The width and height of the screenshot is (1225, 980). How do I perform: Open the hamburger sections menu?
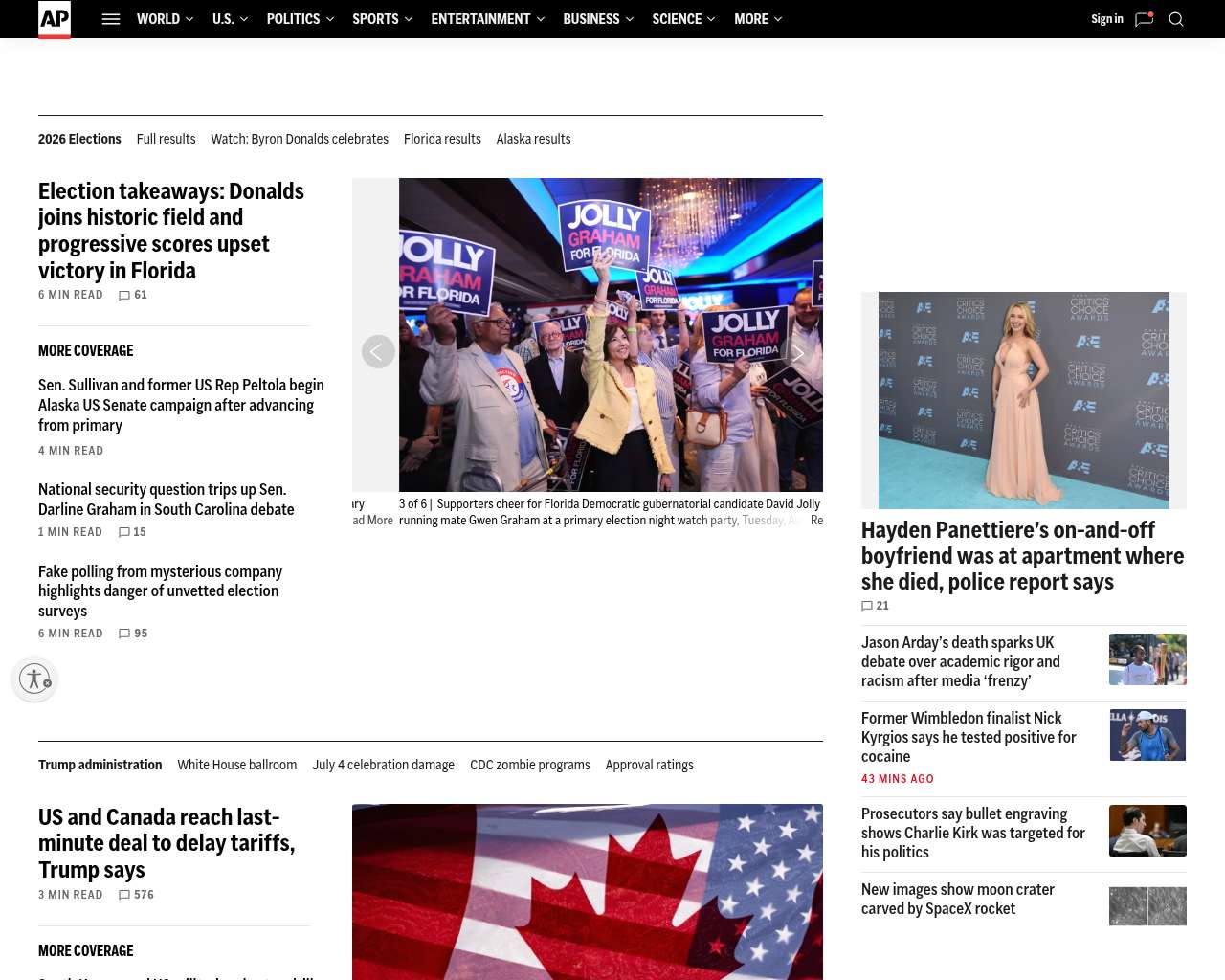(111, 19)
